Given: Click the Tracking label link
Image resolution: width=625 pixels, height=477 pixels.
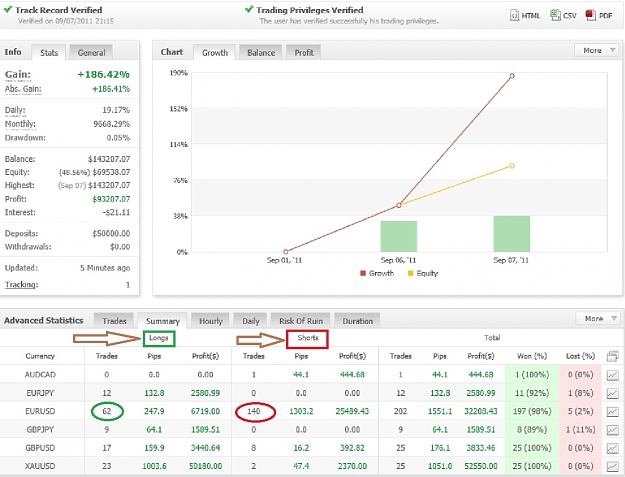Looking at the screenshot, I should [x=21, y=285].
